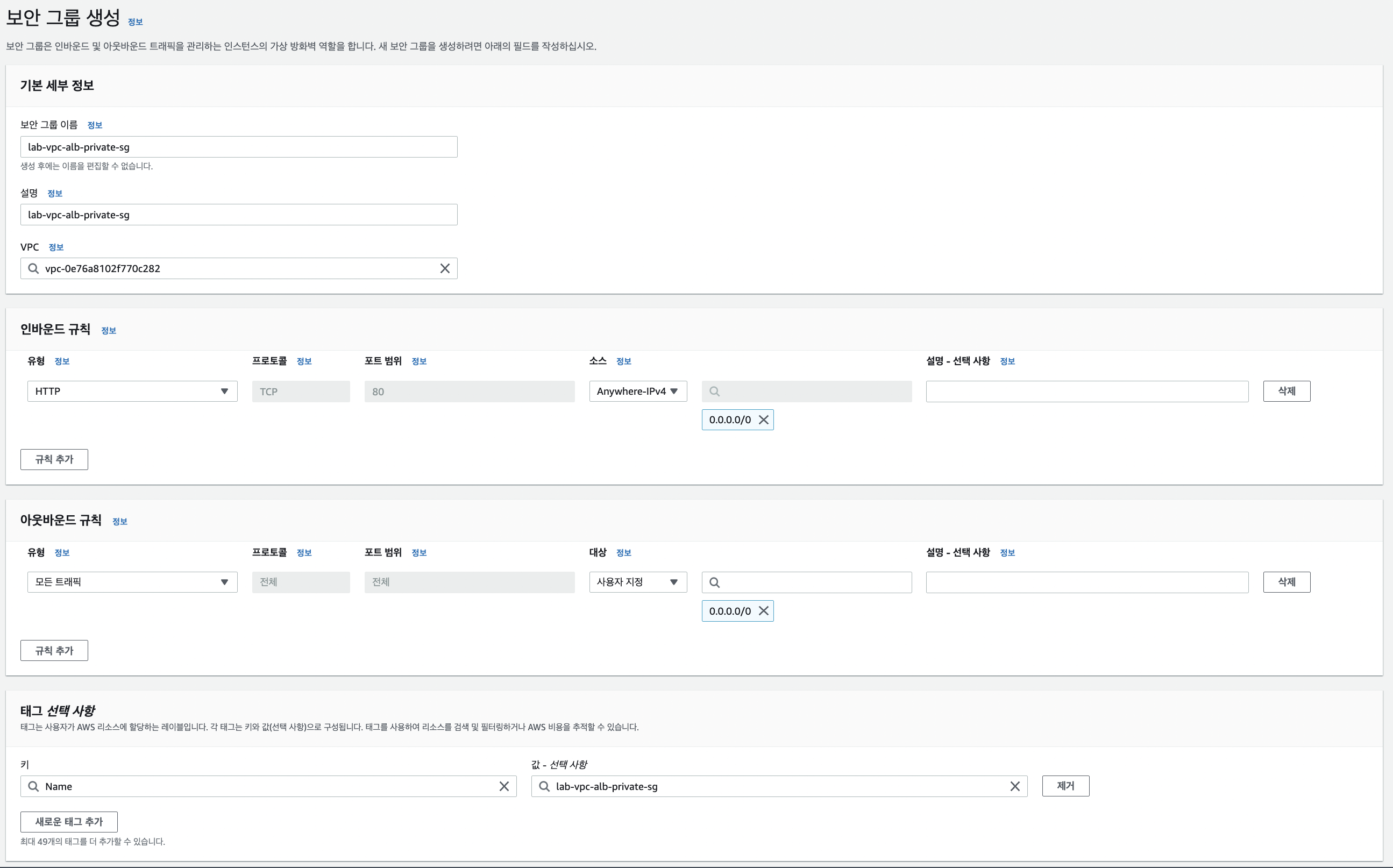Remove inbound 0.0.0.0/0 source chip
Screen dimensions: 1393x868
tap(763, 419)
